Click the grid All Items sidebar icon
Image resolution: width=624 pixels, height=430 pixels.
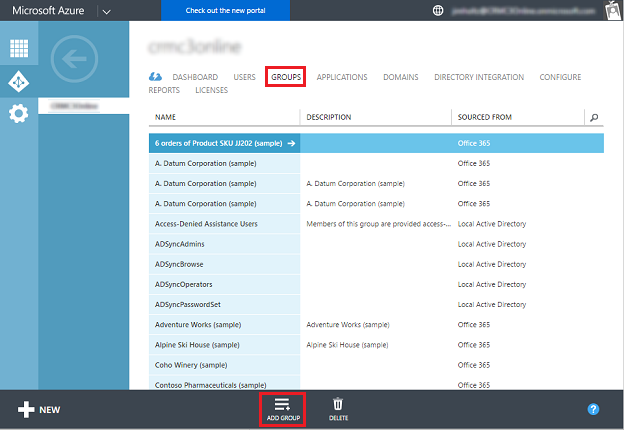point(19,49)
